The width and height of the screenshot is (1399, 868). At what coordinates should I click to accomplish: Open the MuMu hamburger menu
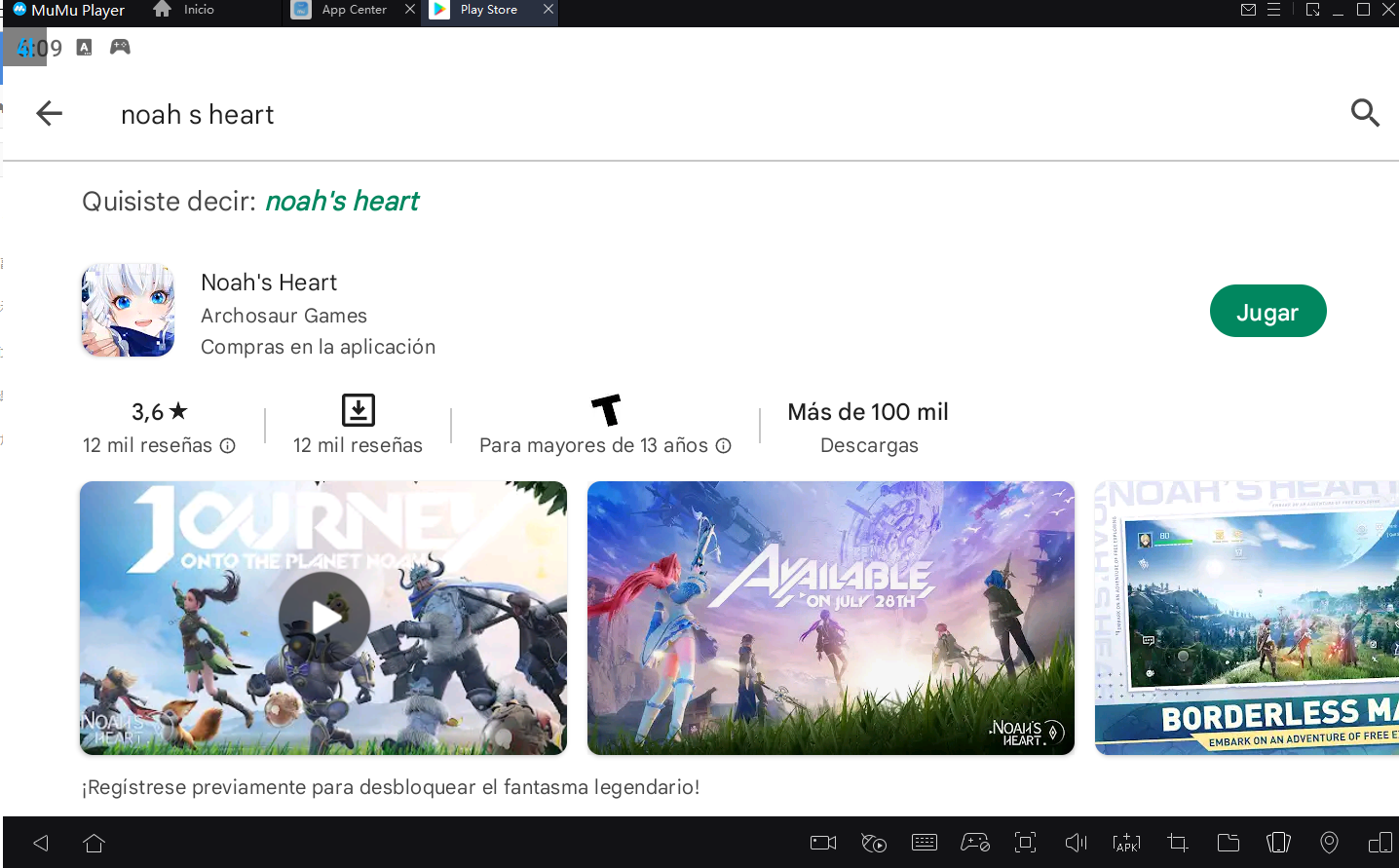(x=1273, y=10)
